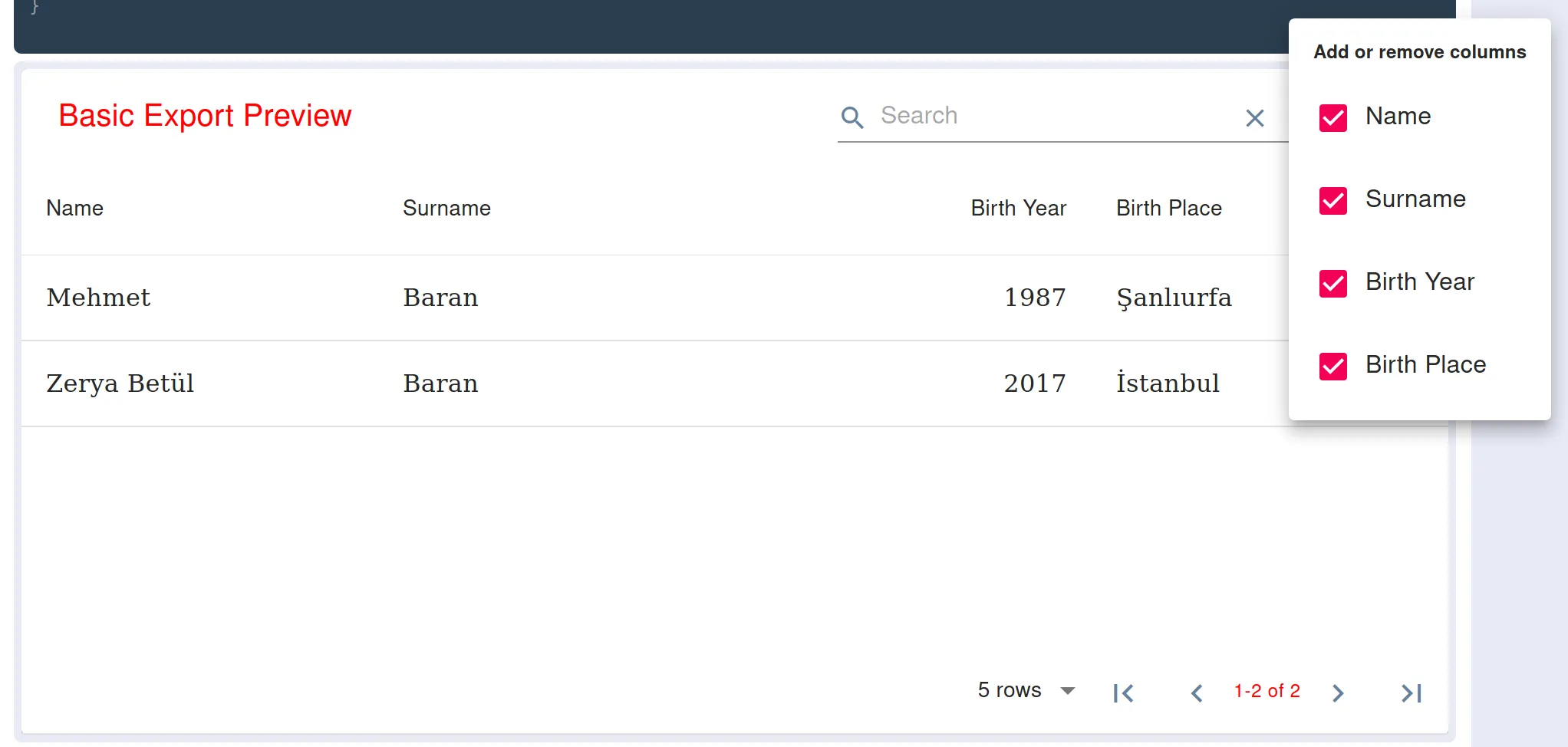Sort by the Birth Year column header
1568x747 pixels.
[x=1018, y=209]
